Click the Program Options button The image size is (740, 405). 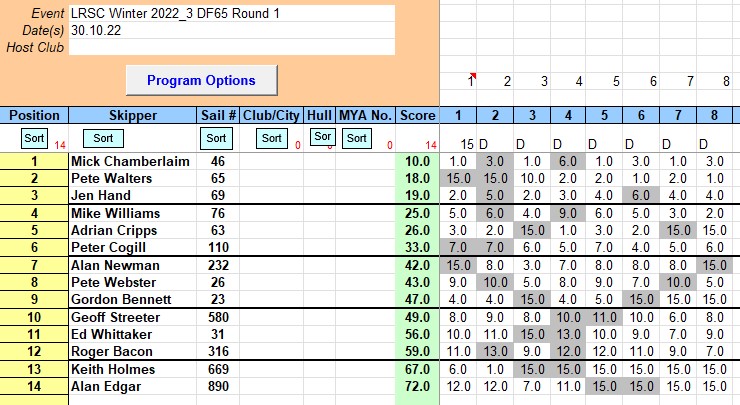(x=201, y=80)
